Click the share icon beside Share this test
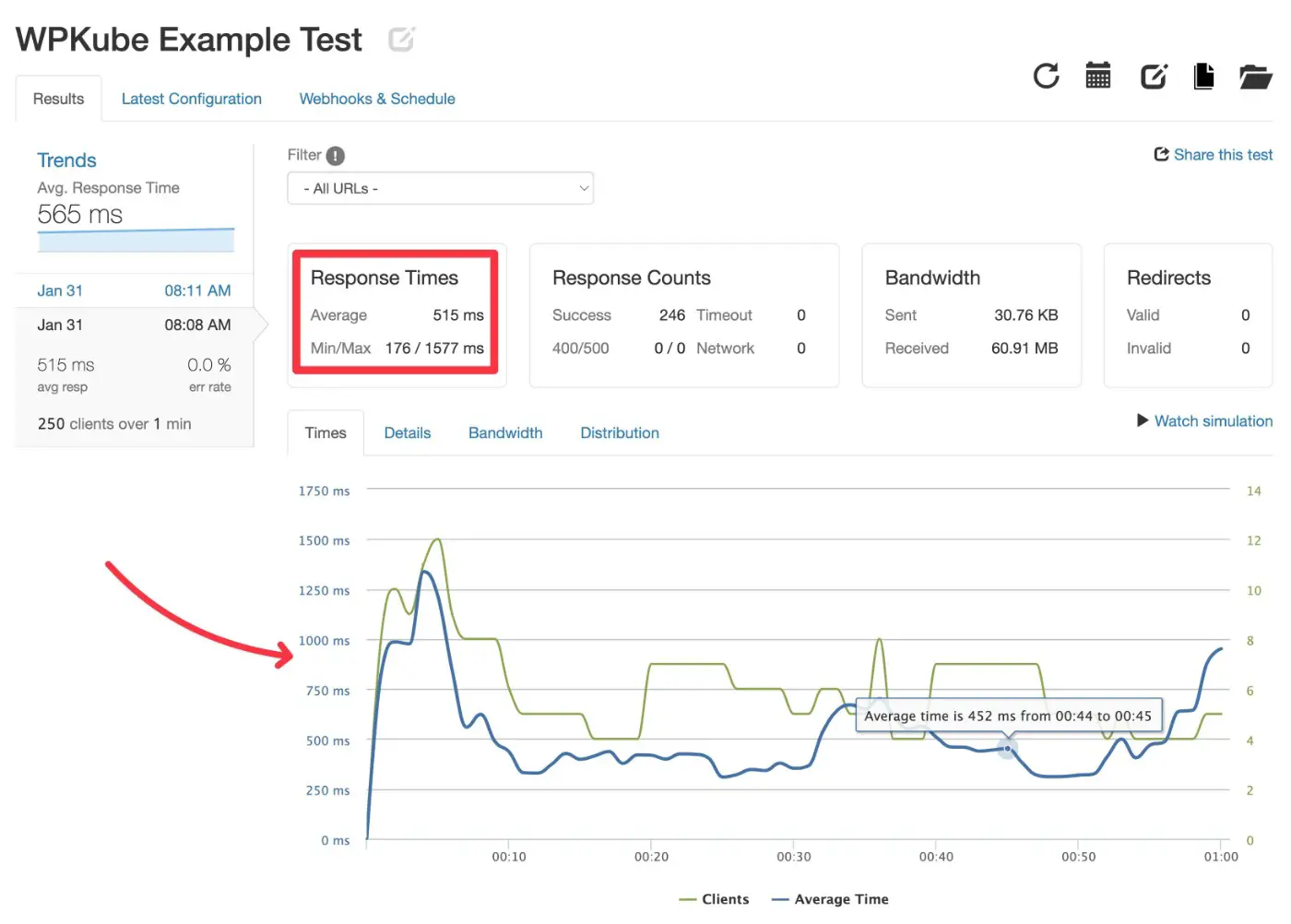1291x924 pixels. (1161, 154)
